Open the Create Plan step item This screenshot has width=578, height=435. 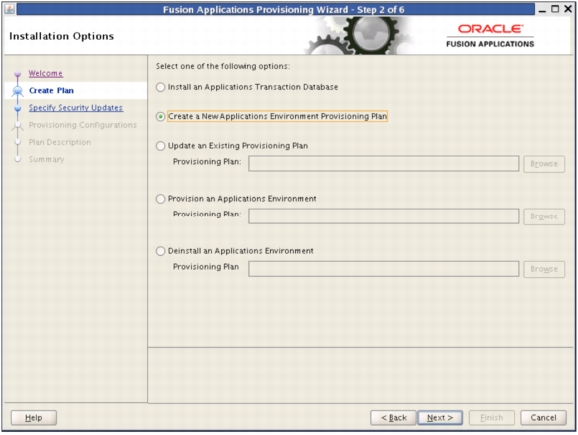pos(51,91)
